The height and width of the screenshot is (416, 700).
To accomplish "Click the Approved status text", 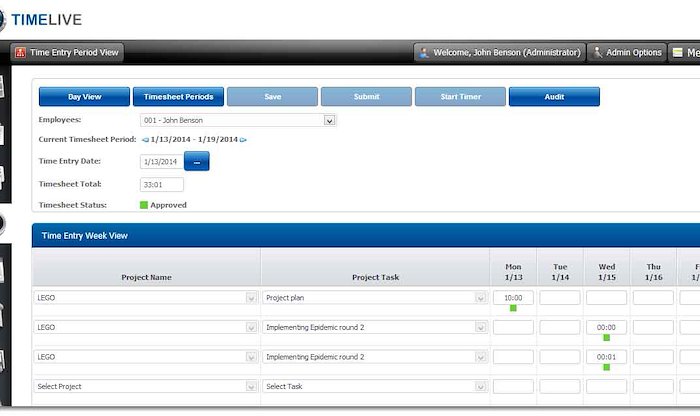I will (168, 205).
